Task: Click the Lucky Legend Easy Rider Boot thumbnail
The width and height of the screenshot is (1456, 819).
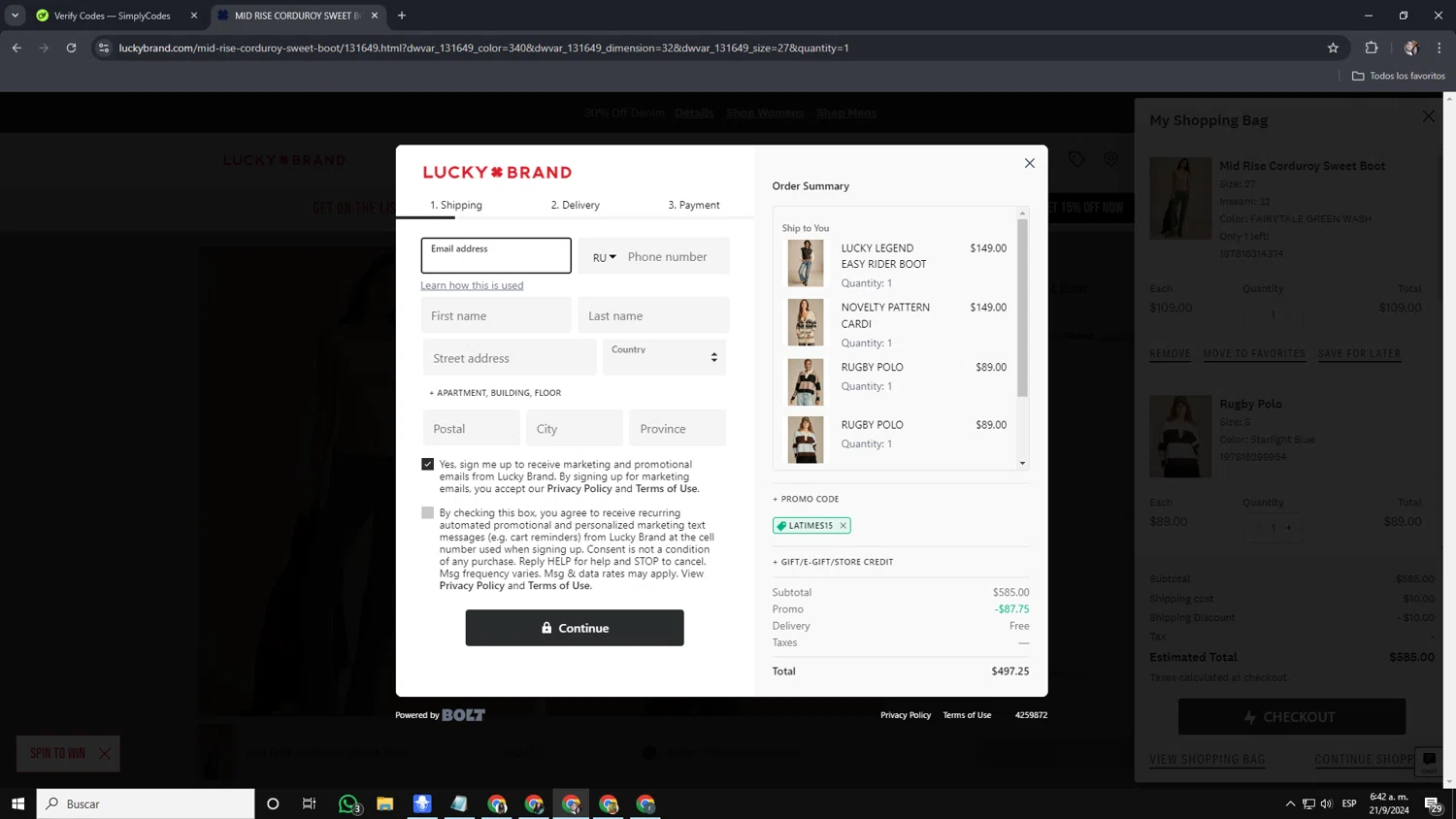Action: coord(806,263)
